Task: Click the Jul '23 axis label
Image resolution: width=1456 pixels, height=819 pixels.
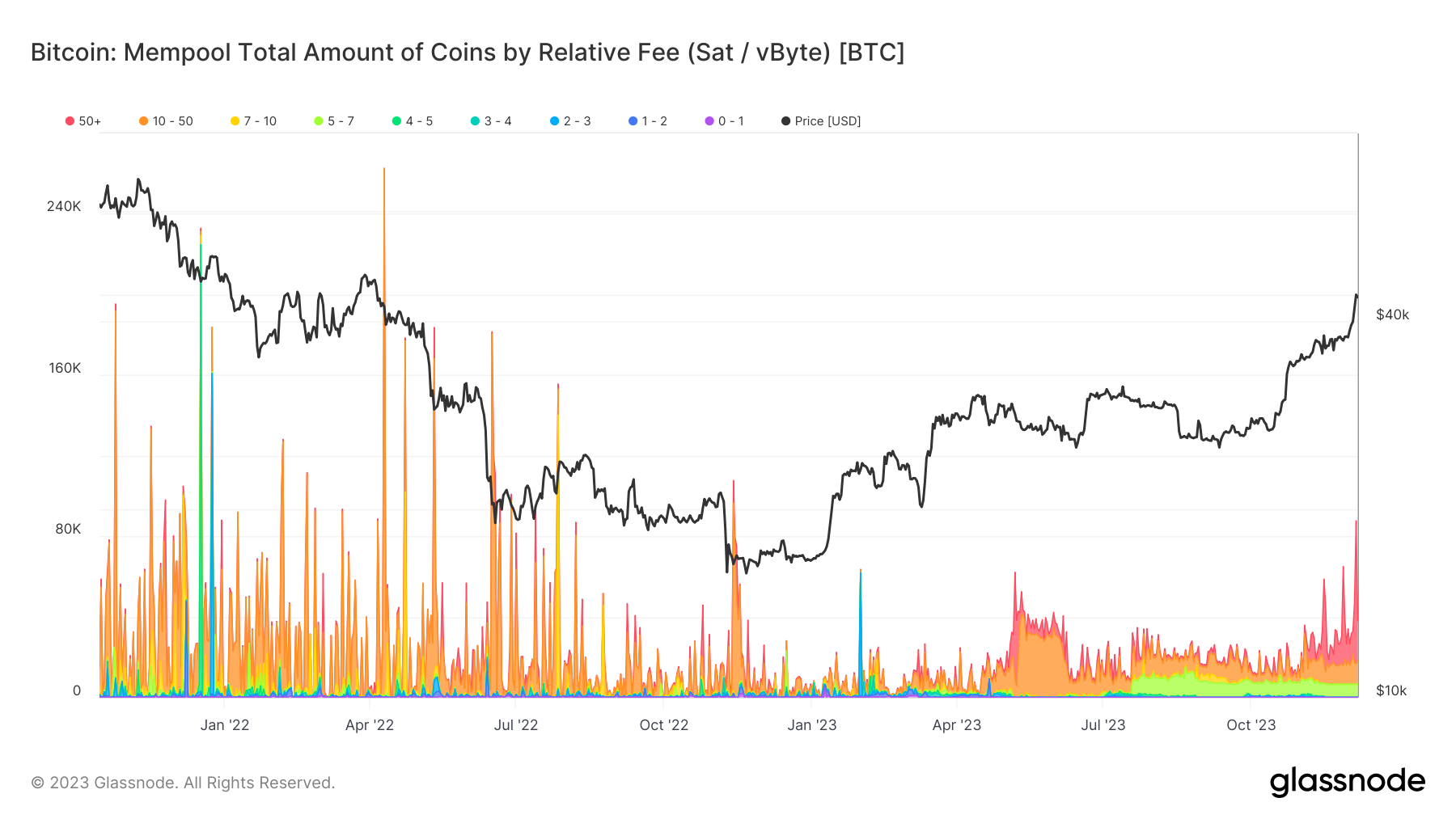Action: (x=1103, y=725)
